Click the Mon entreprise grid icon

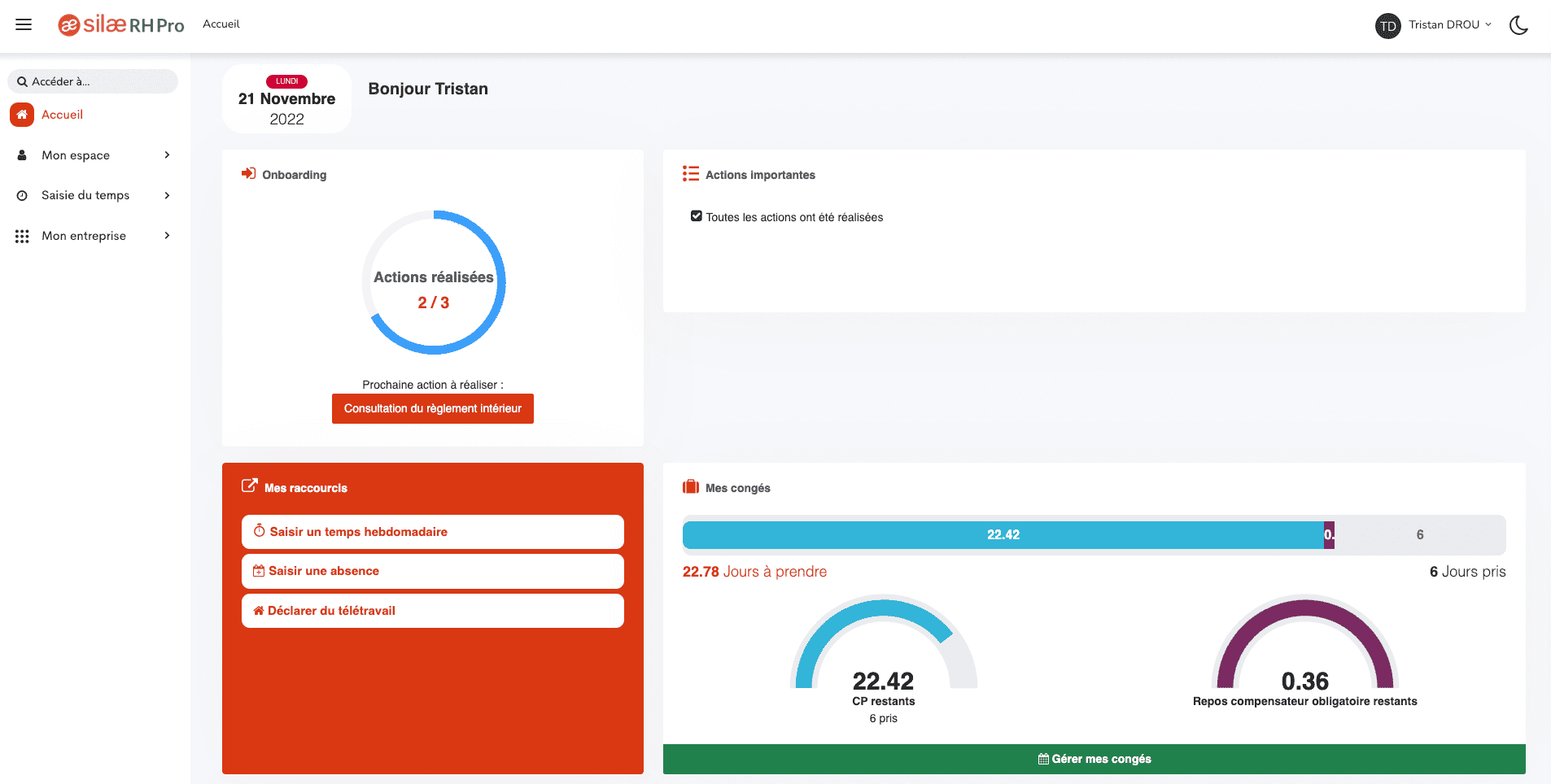pos(21,236)
